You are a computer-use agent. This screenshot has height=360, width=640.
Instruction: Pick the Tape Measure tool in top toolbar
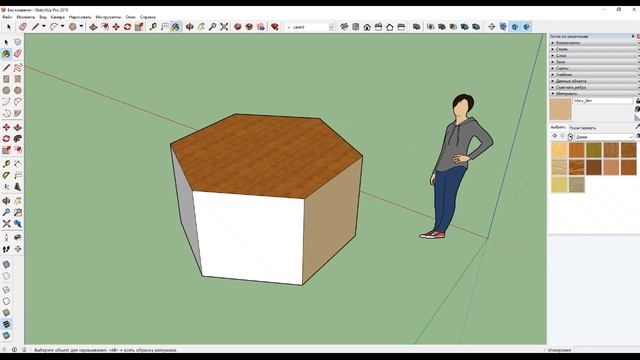[153, 27]
